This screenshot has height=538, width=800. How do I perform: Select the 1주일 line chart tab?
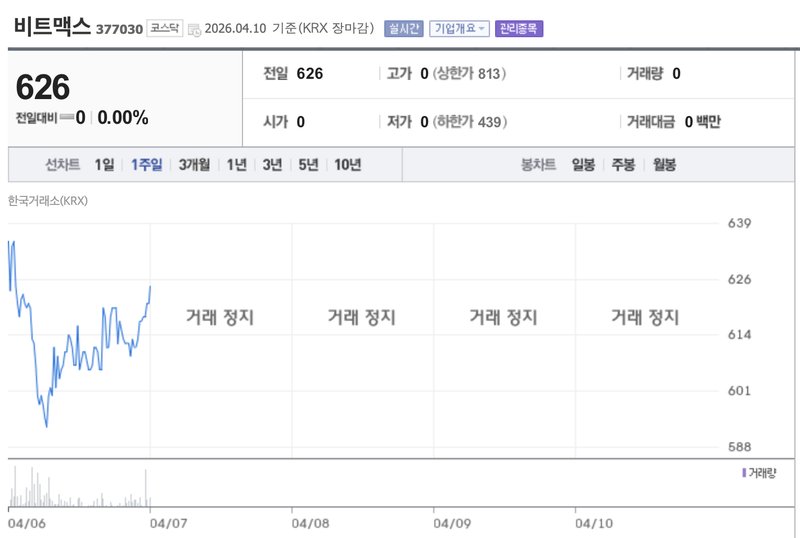click(x=146, y=165)
